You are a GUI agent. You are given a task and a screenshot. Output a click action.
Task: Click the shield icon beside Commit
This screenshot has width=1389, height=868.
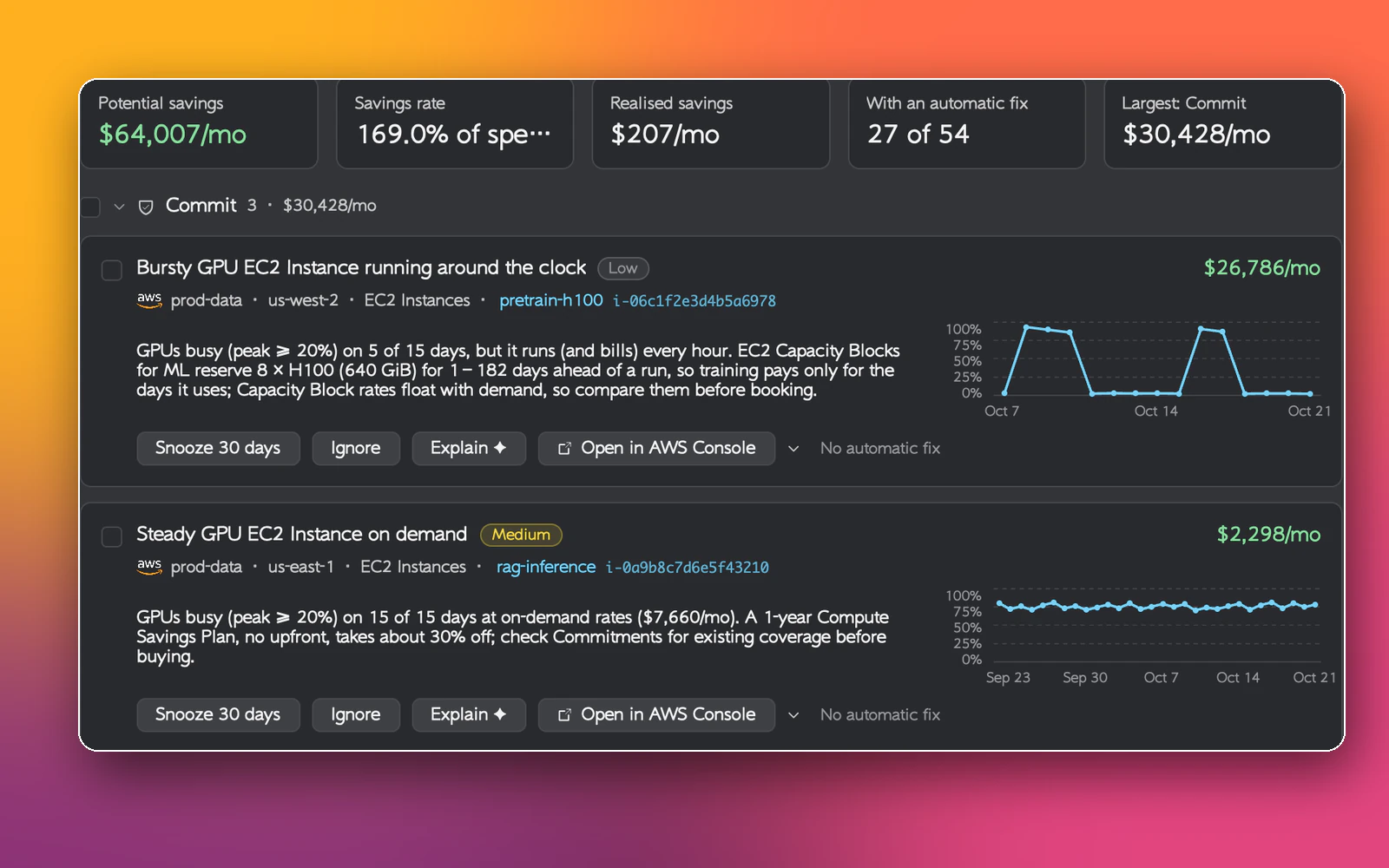pos(146,207)
